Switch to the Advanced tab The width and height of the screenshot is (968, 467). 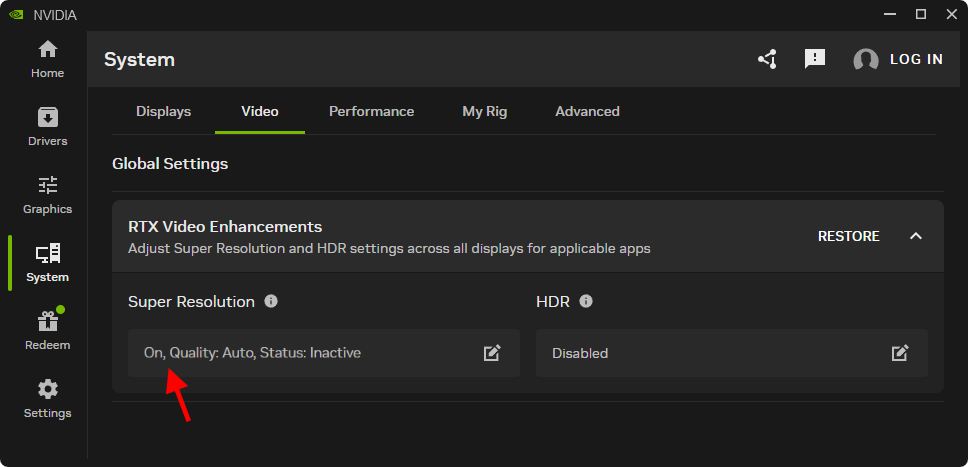[587, 112]
